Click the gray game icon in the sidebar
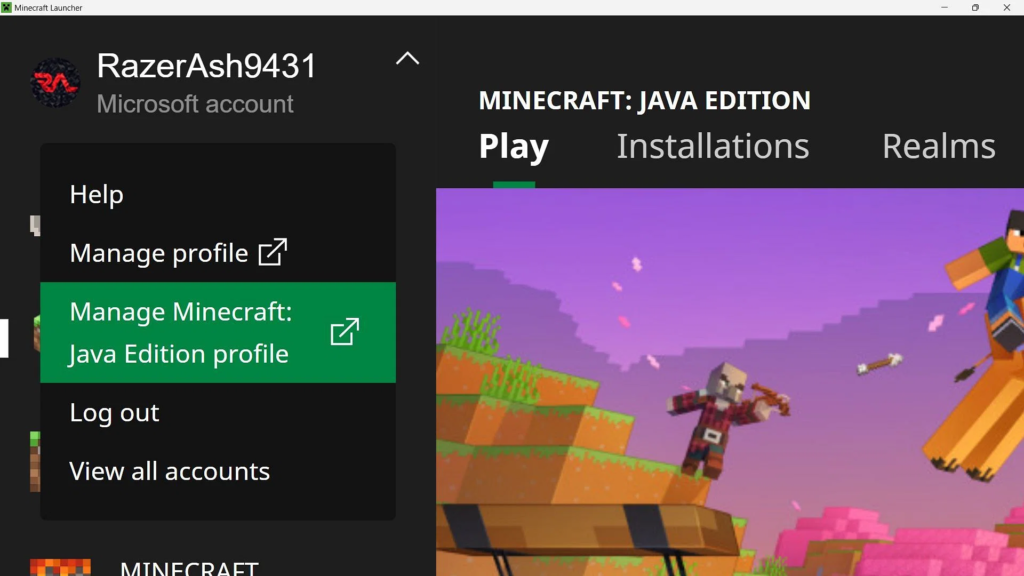 36,228
